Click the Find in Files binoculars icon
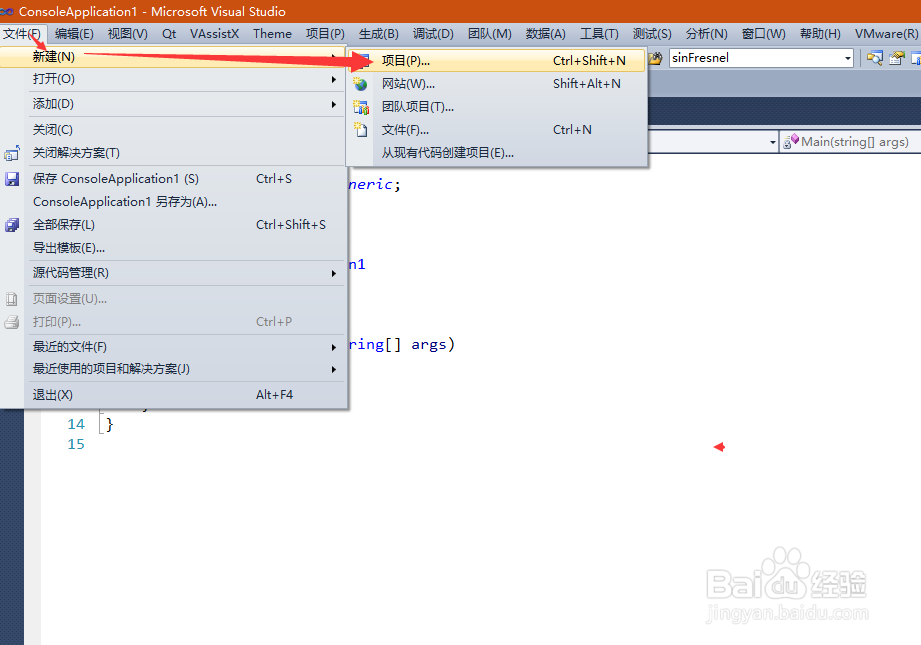Image resolution: width=921 pixels, height=645 pixels. click(x=655, y=58)
